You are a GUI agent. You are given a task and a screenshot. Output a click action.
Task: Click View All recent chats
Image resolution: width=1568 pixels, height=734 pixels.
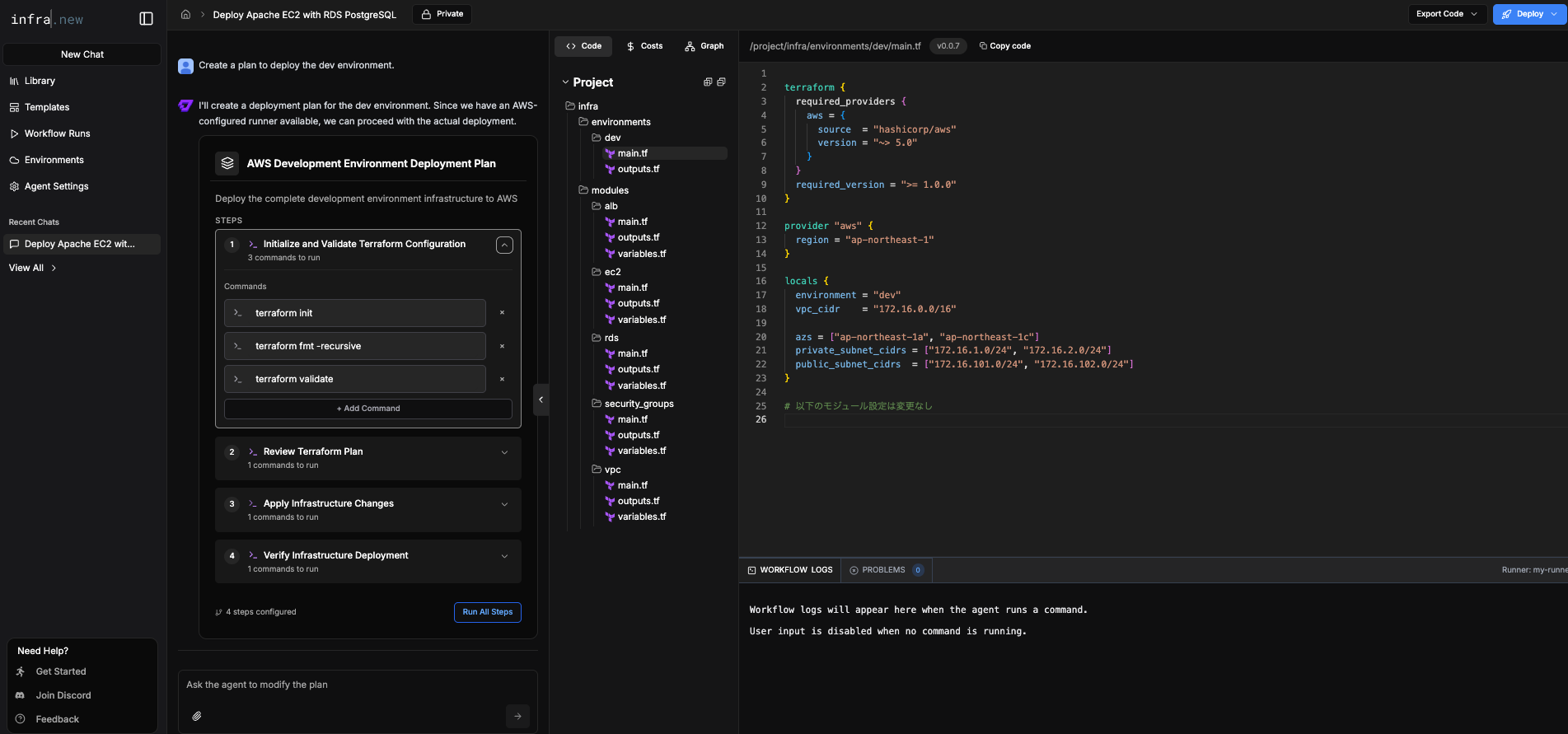coord(33,268)
